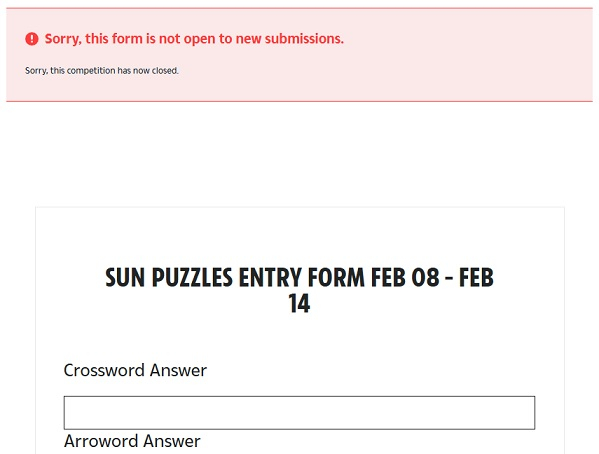Select the 'form is not open' error heading
This screenshot has width=599, height=454.
coord(194,39)
